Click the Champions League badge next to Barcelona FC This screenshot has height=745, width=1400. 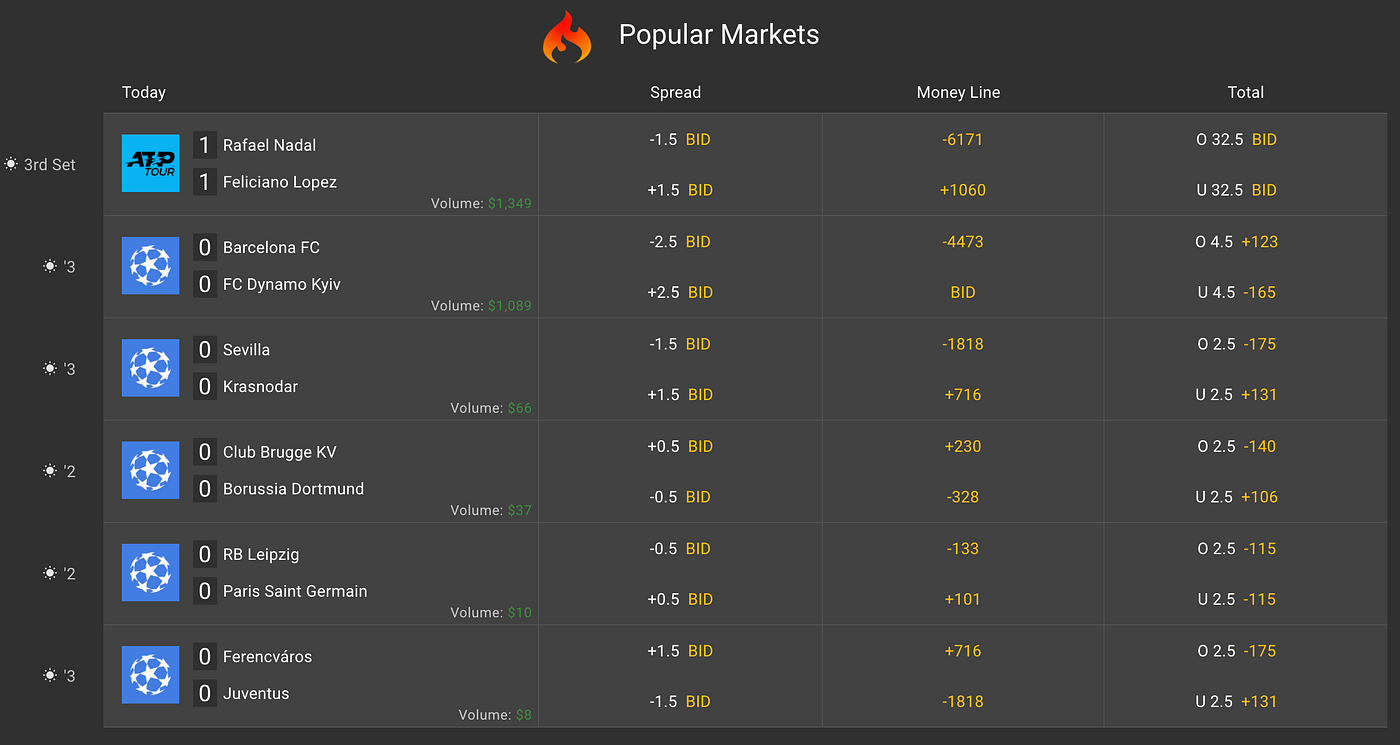tap(150, 266)
